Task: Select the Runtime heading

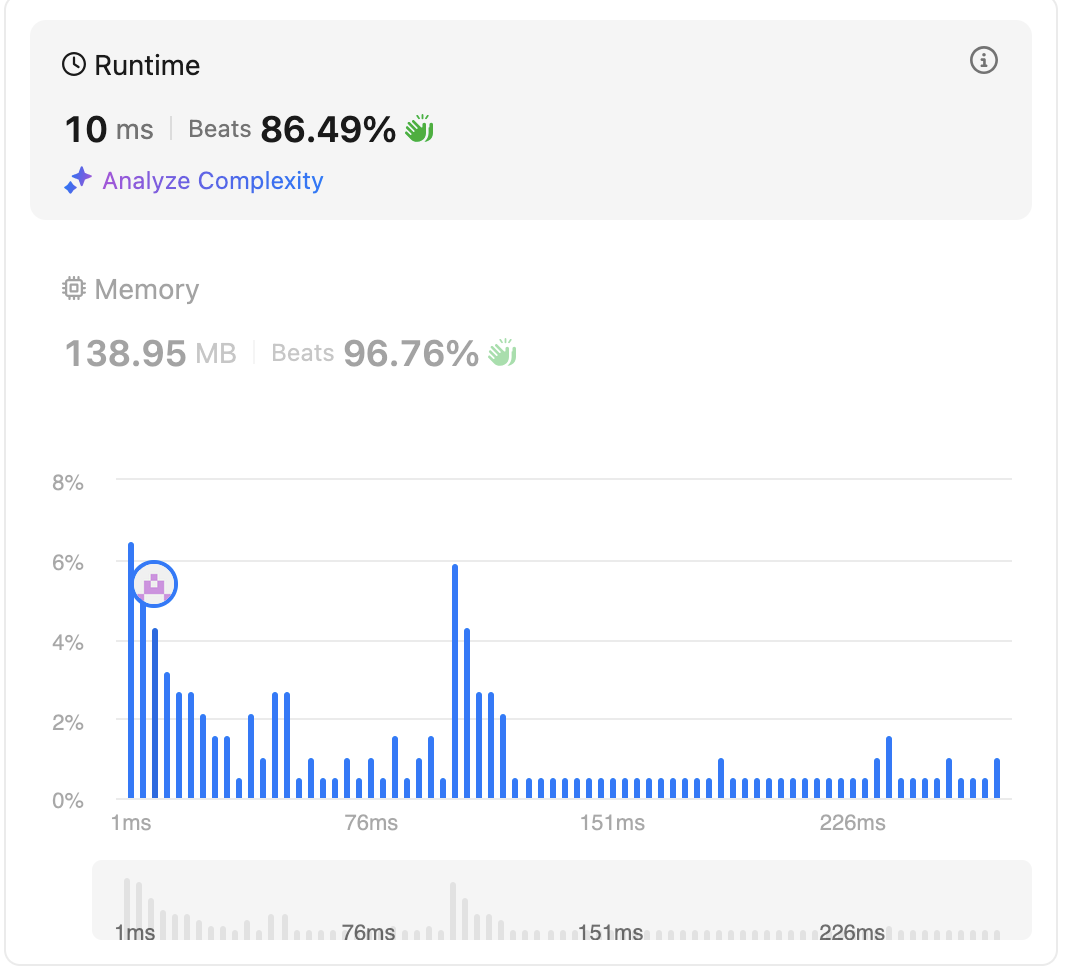Action: (x=146, y=66)
